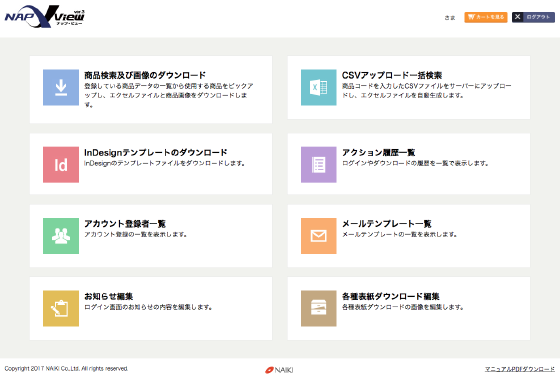Viewport: 560px width, 380px height.
Task: Click text 各種表紙ダウンロードの画像を編集します
Action: click(402, 307)
